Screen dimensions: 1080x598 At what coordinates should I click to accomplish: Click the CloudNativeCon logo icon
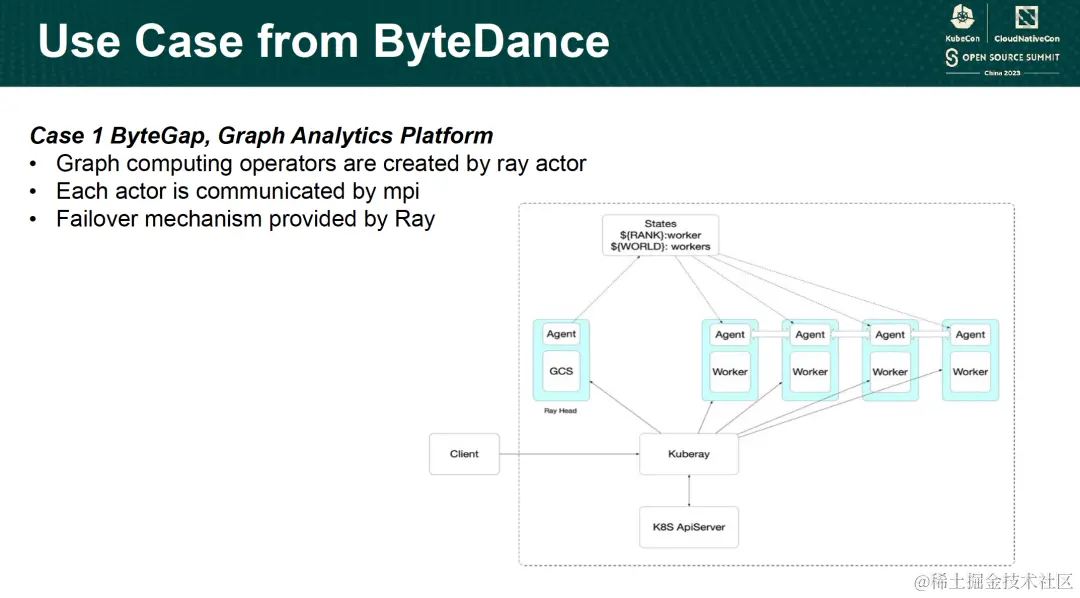1026,17
